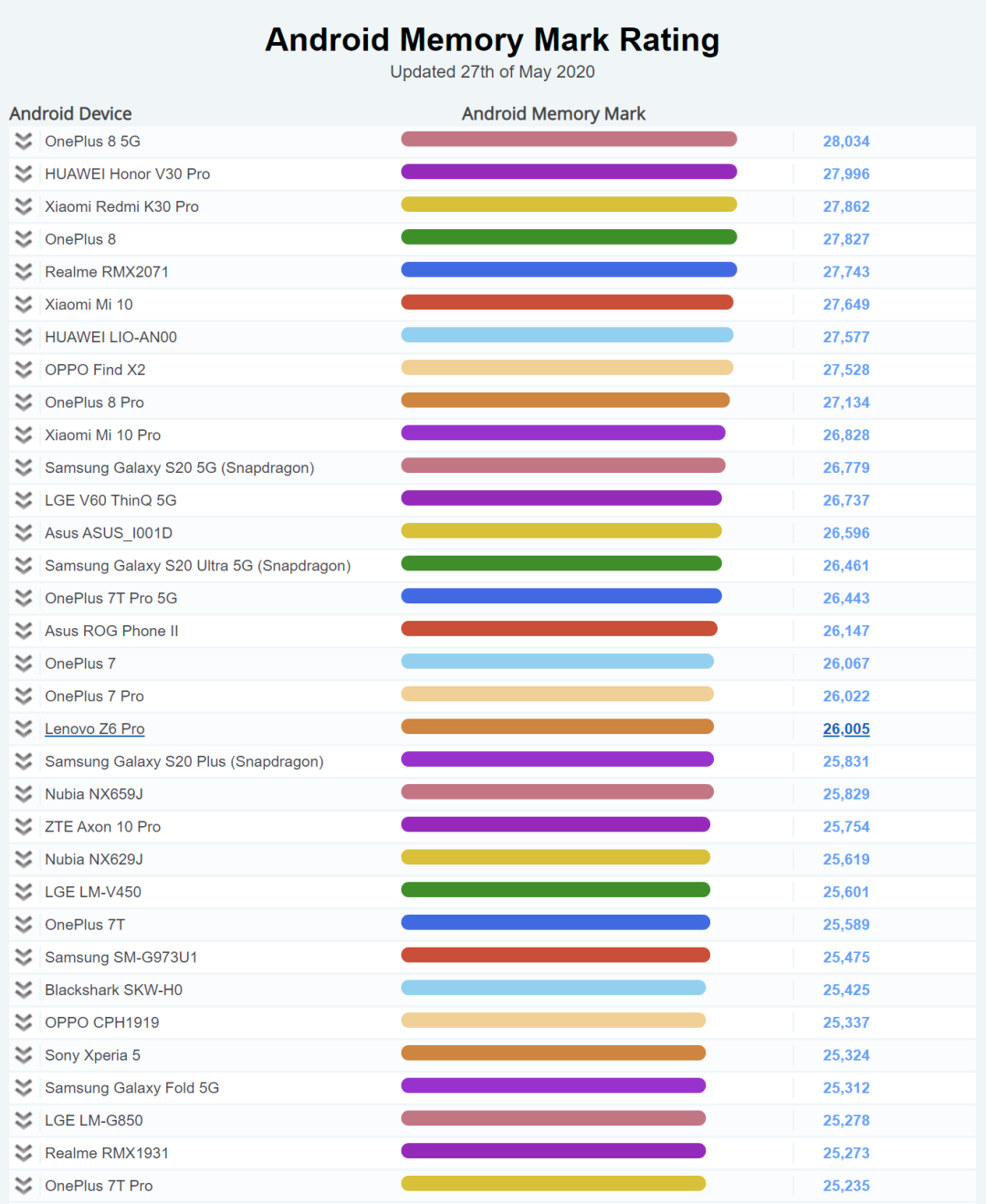Click the 'Updated 27th of May 2020' text
The height and width of the screenshot is (1204, 986).
tap(493, 72)
